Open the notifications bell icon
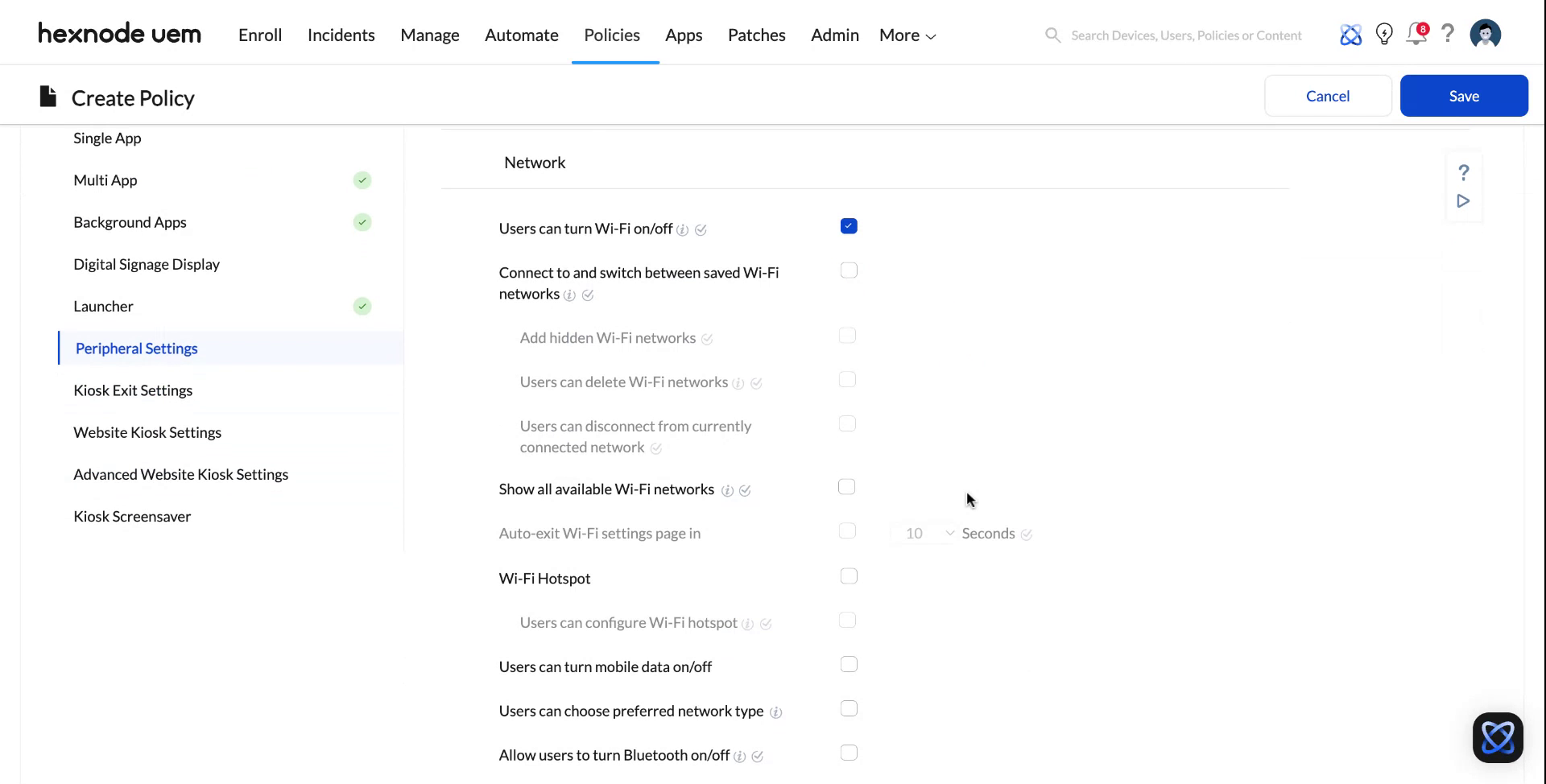 tap(1416, 35)
